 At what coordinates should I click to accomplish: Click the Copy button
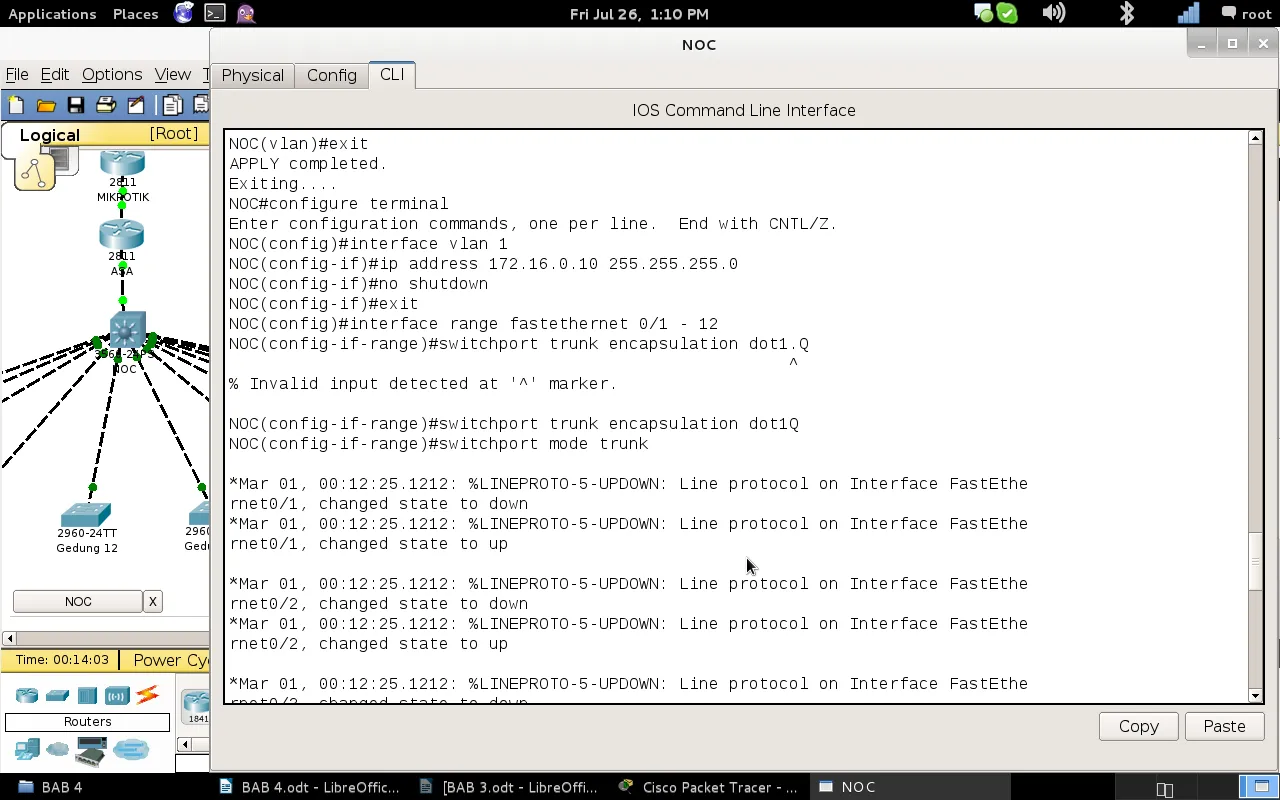pyautogui.click(x=1138, y=726)
